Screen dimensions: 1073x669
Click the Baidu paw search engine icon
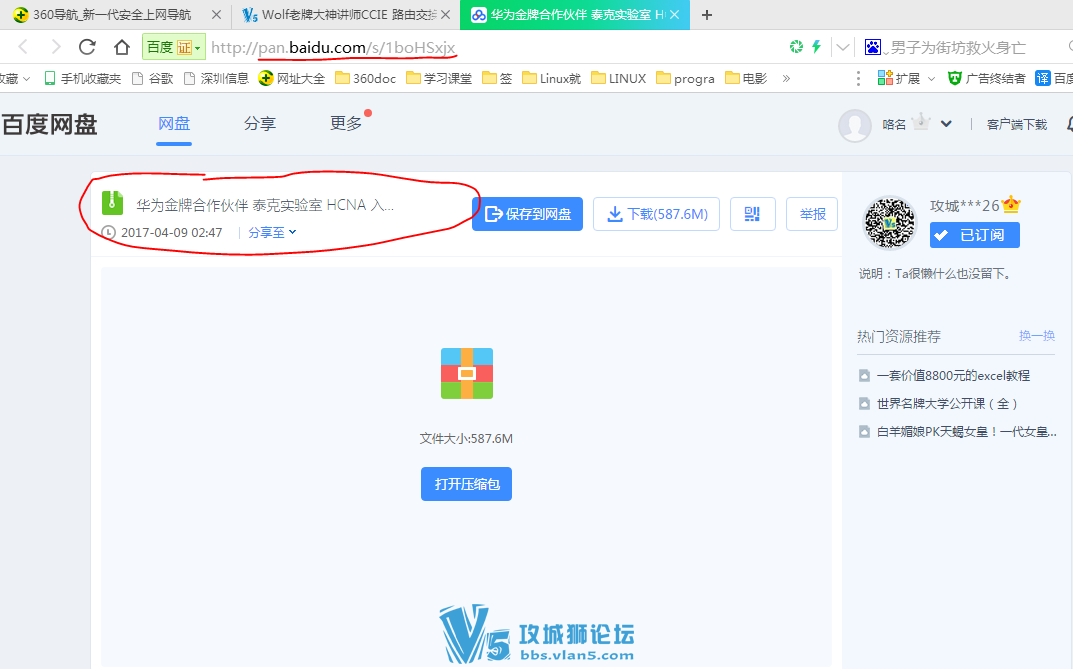click(873, 47)
